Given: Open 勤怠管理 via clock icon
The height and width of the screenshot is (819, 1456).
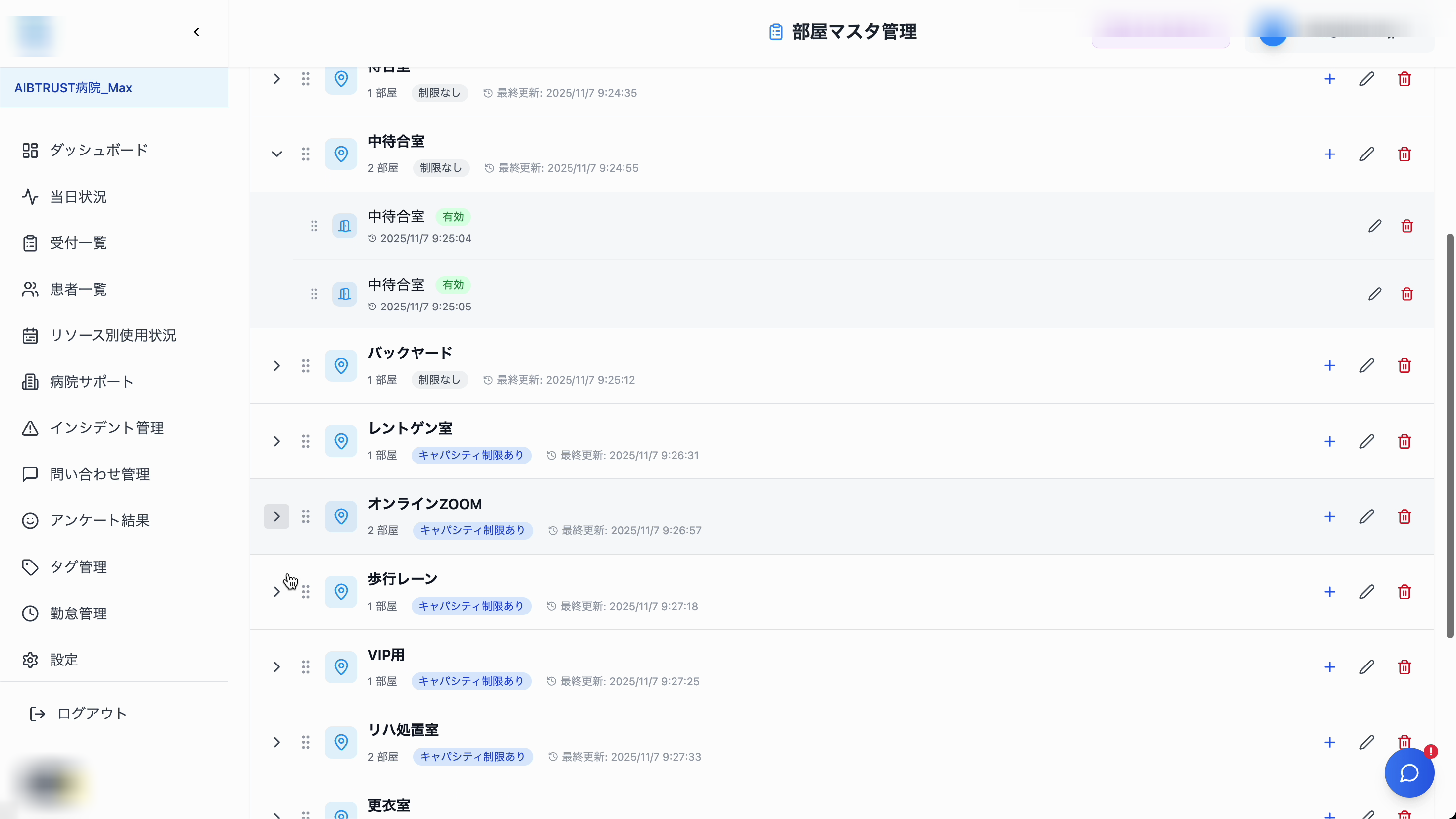Looking at the screenshot, I should click(x=30, y=614).
